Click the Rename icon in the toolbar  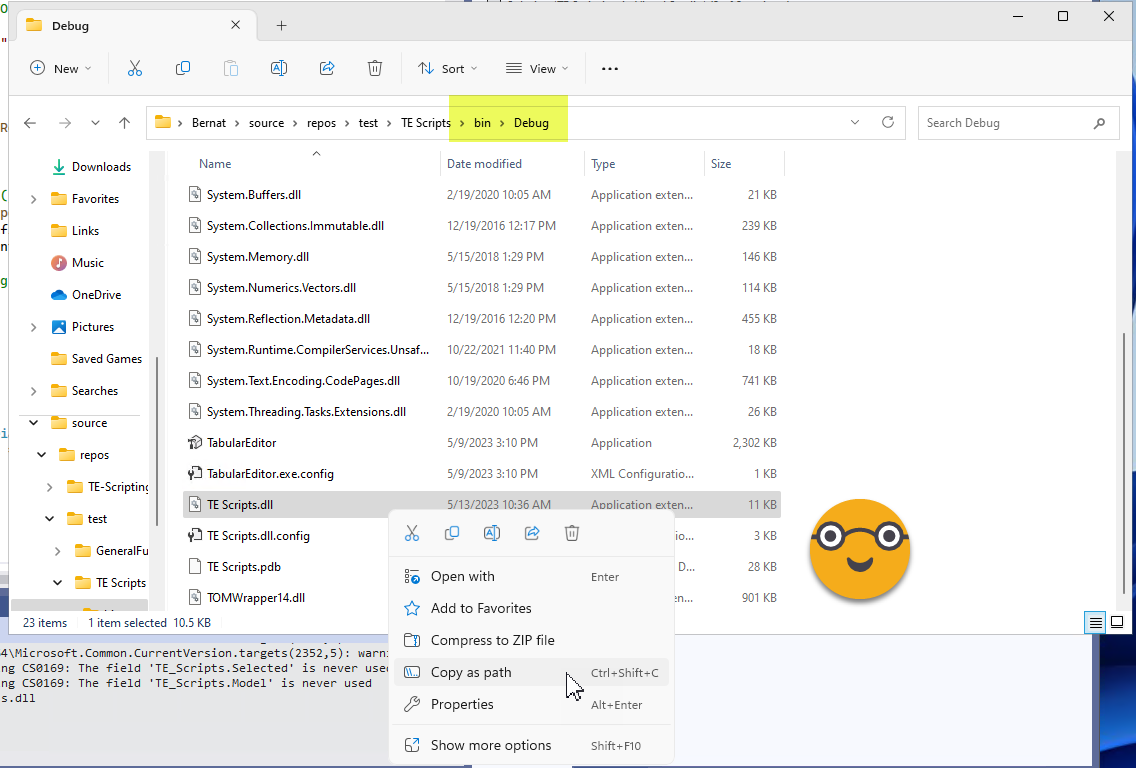(279, 68)
